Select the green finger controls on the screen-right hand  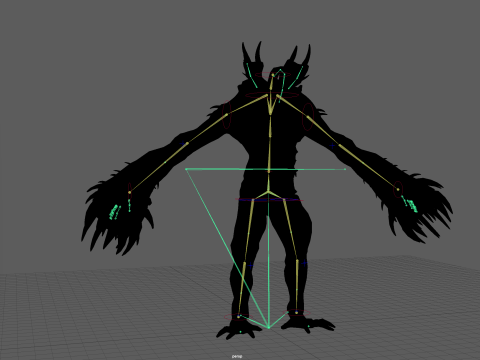click(412, 206)
